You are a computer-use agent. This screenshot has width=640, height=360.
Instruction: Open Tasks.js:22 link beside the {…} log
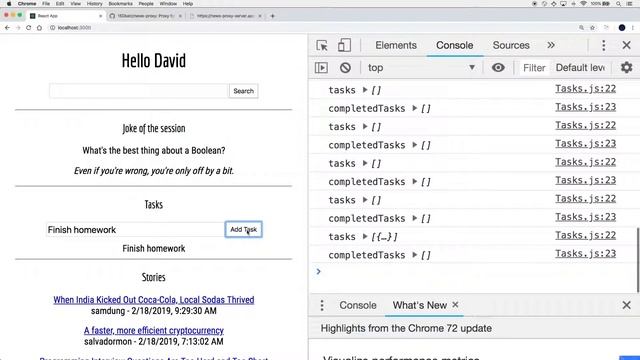tap(585, 235)
